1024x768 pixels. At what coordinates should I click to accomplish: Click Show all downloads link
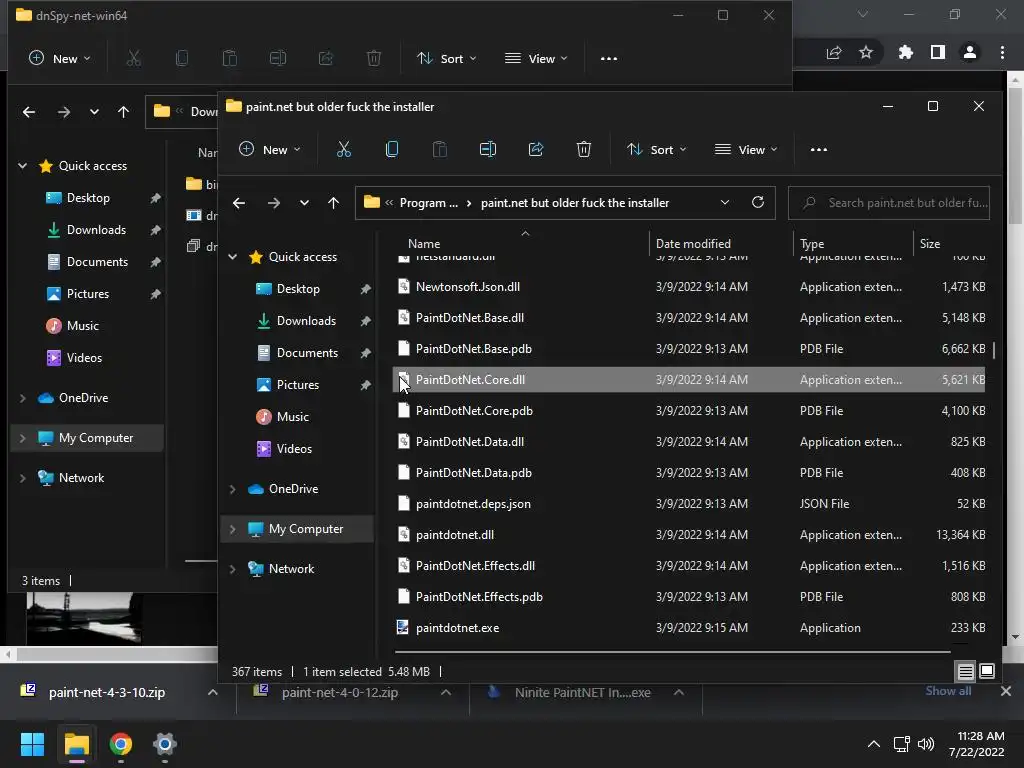(x=948, y=691)
